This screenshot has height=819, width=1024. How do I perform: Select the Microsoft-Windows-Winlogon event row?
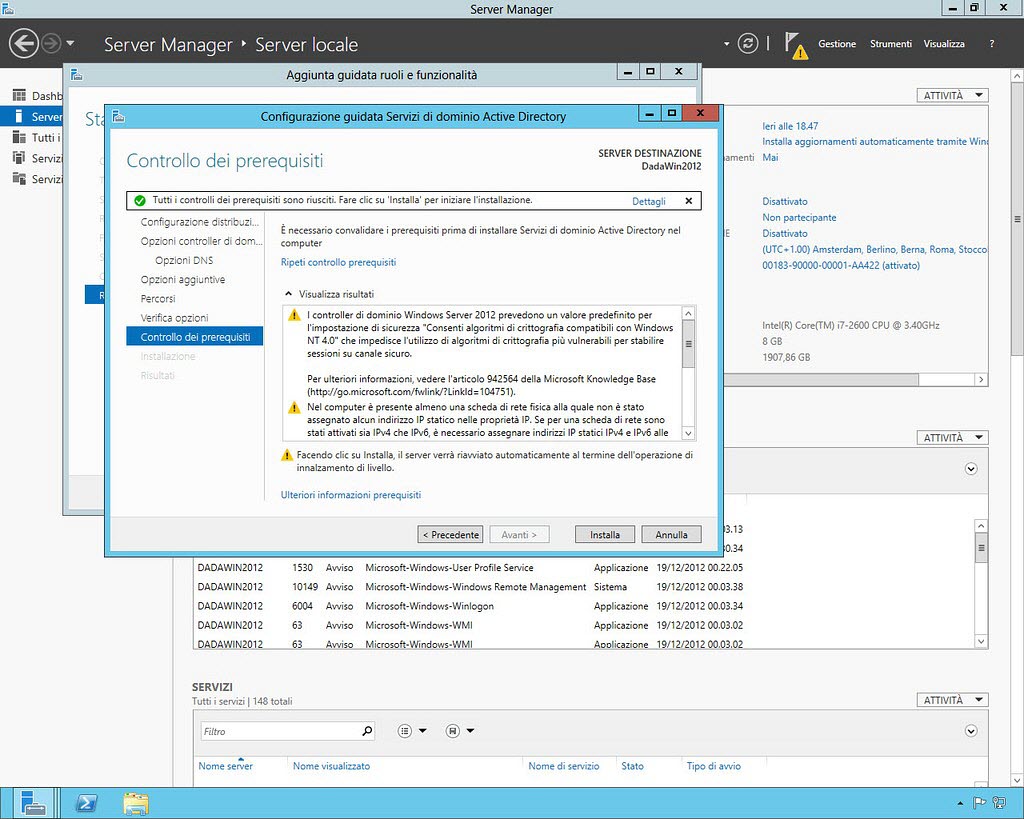pos(470,606)
